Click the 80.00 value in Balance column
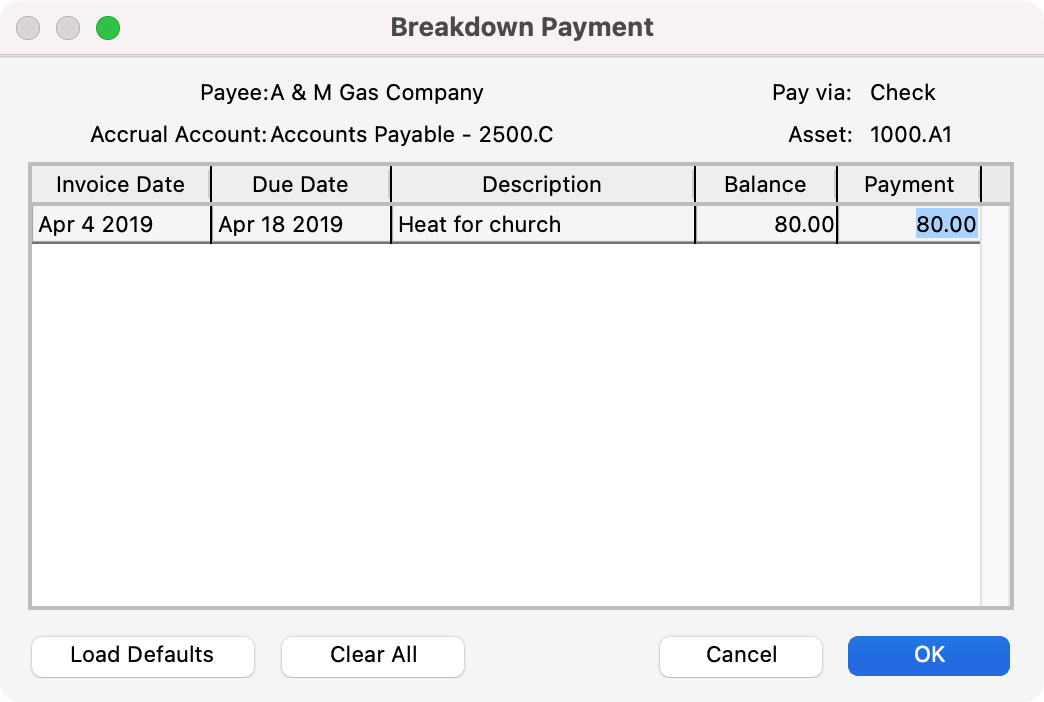Screen dimensions: 1044x702 (x=804, y=225)
